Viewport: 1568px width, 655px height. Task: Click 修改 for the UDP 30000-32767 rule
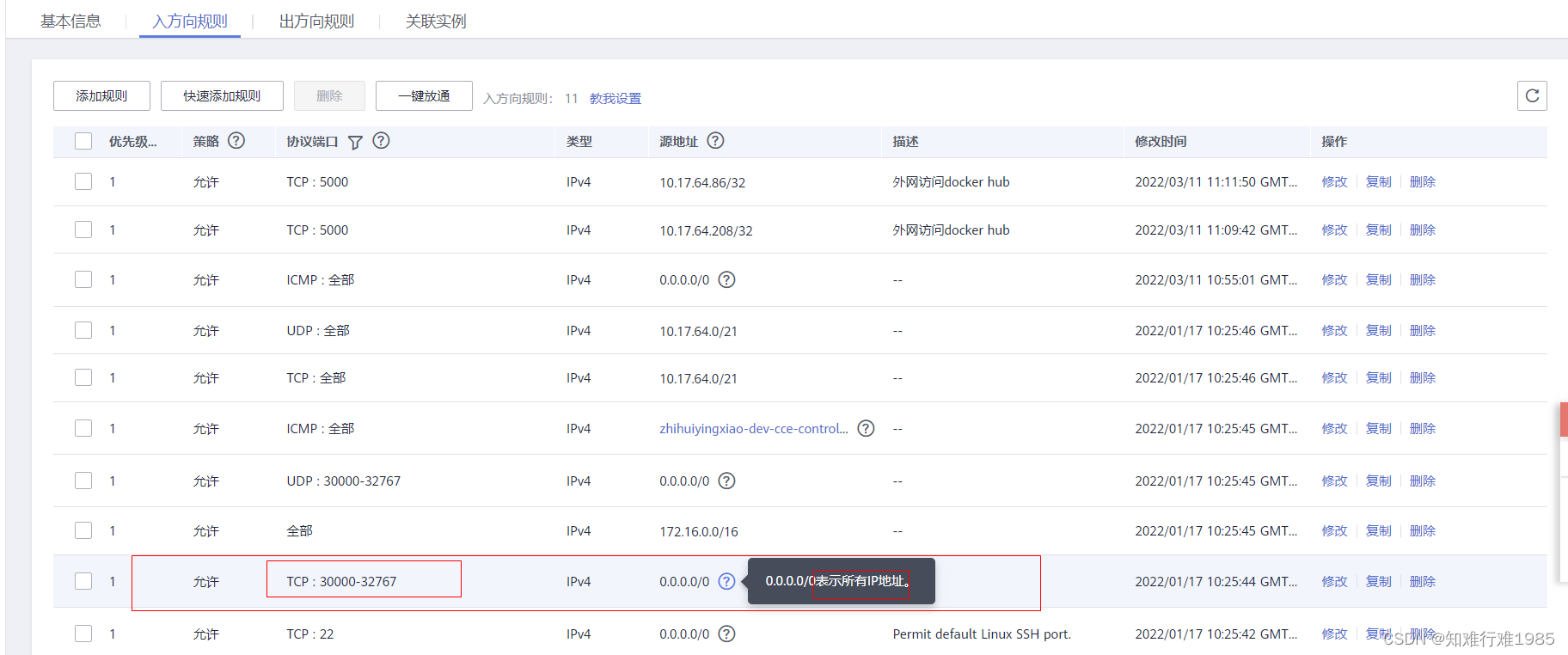coord(1334,481)
